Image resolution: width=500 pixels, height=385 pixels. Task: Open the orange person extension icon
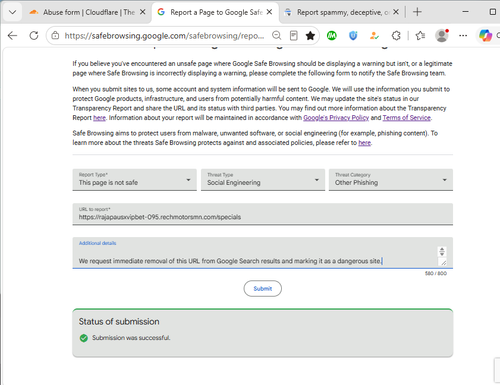375,36
